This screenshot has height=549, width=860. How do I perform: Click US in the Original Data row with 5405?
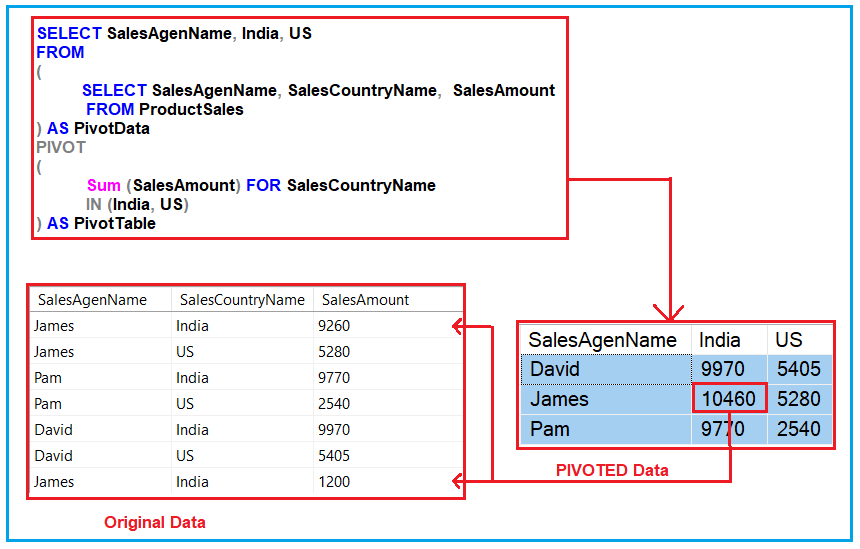[185, 456]
